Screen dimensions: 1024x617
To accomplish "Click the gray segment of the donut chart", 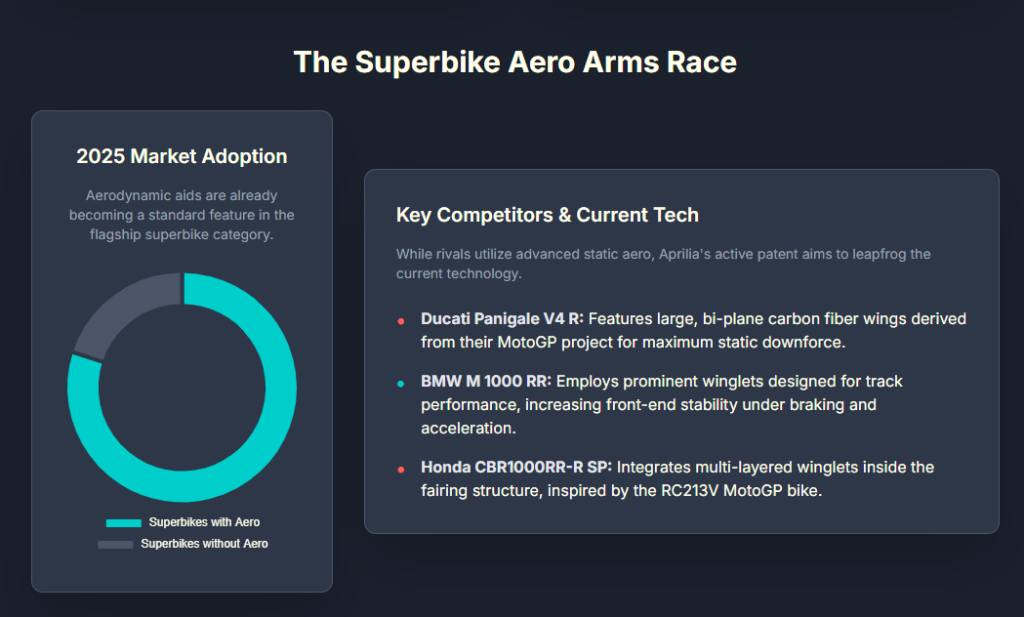I will pyautogui.click(x=118, y=312).
